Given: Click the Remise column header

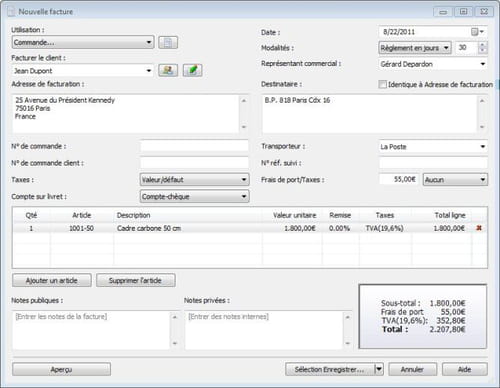Looking at the screenshot, I should click(x=340, y=215).
